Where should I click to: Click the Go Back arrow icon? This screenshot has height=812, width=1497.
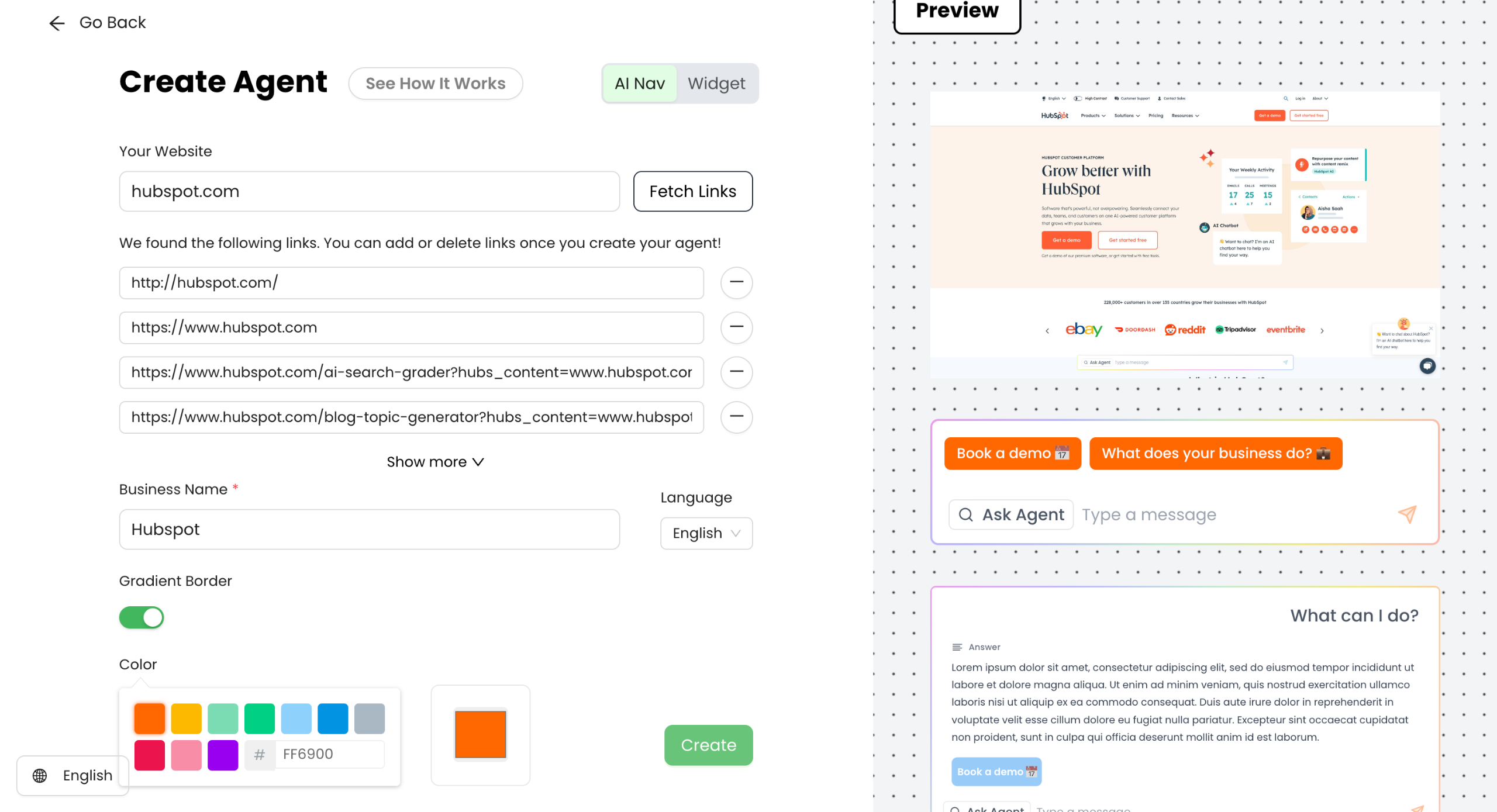[x=57, y=23]
